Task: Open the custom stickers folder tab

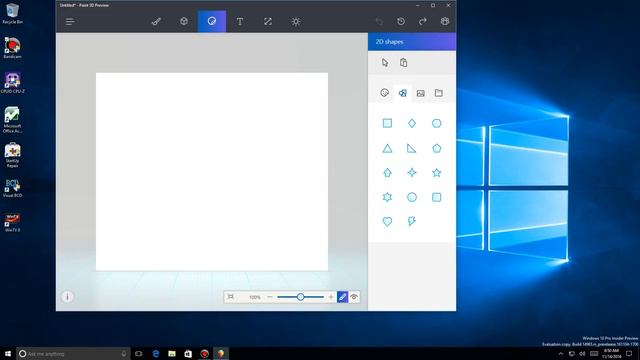Action: 439,93
